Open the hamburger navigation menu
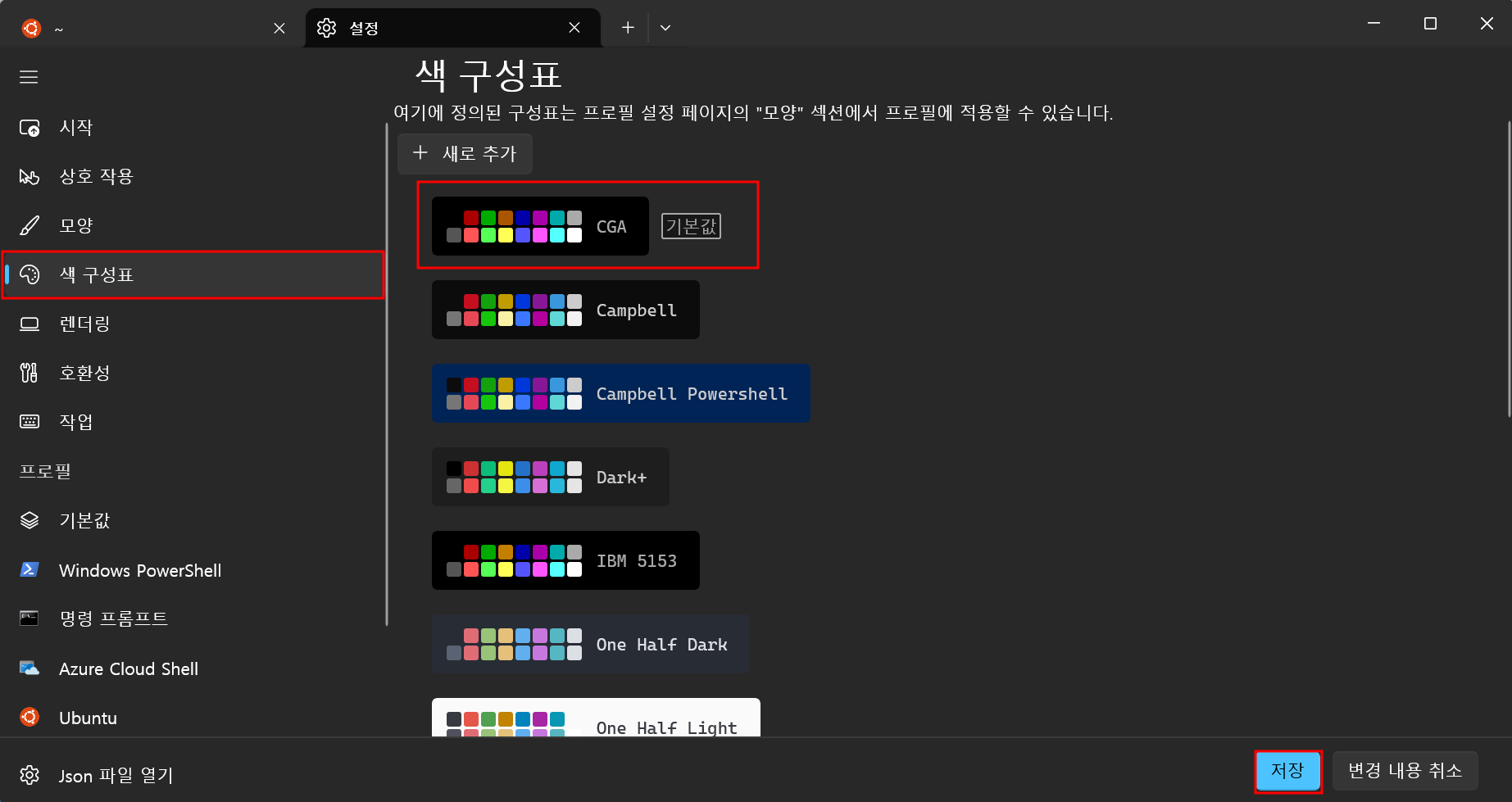 tap(30, 77)
